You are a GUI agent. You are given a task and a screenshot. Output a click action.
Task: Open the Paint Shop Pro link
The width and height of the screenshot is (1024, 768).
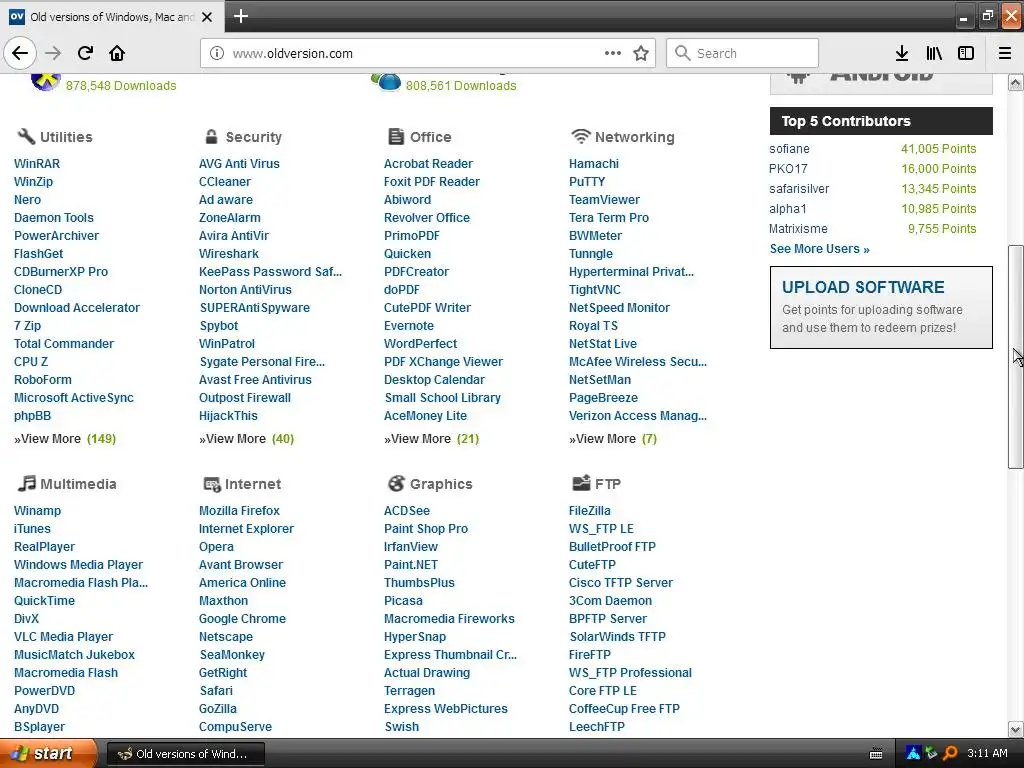click(x=426, y=529)
